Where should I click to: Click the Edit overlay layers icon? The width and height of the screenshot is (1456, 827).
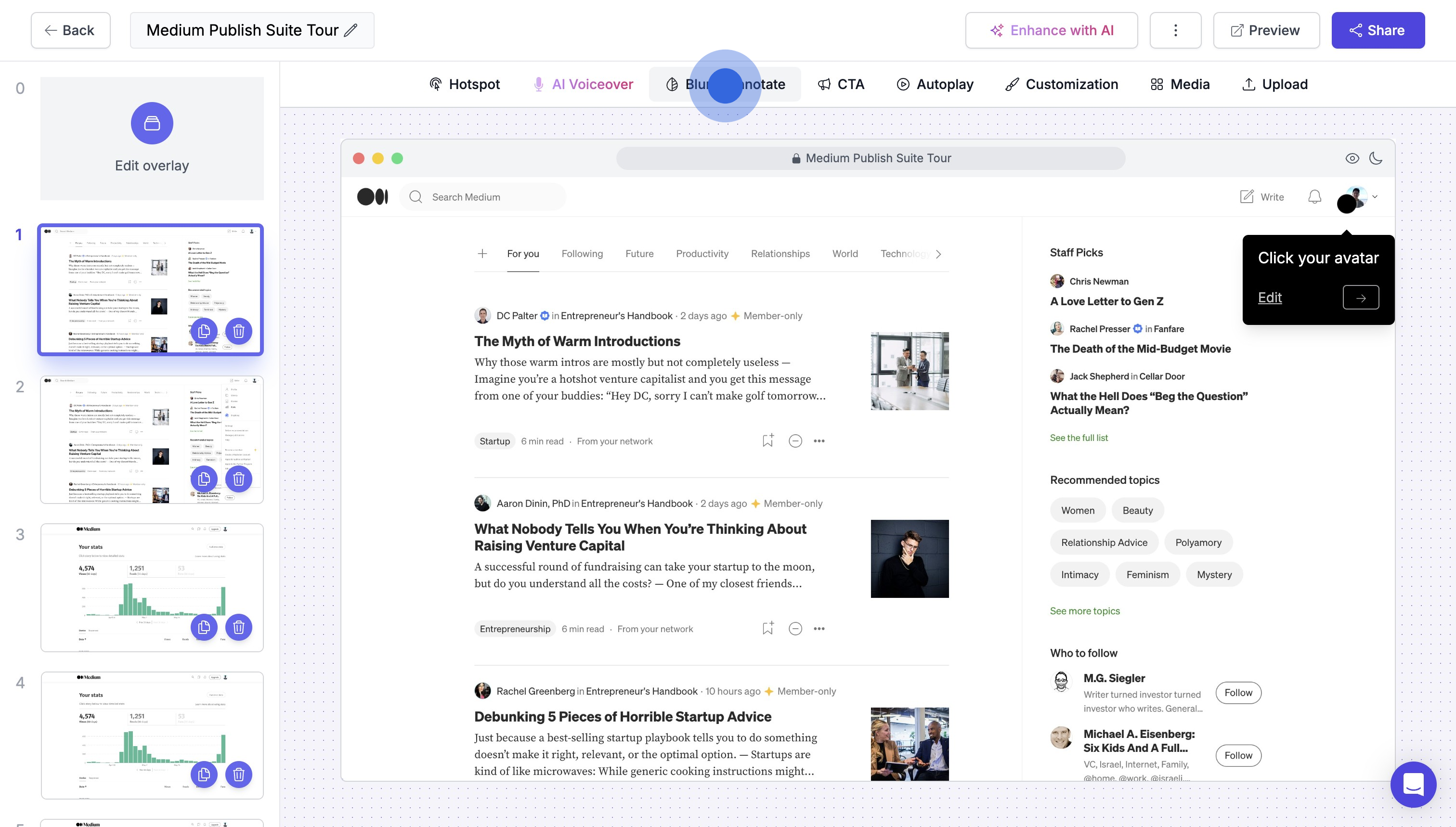152,123
